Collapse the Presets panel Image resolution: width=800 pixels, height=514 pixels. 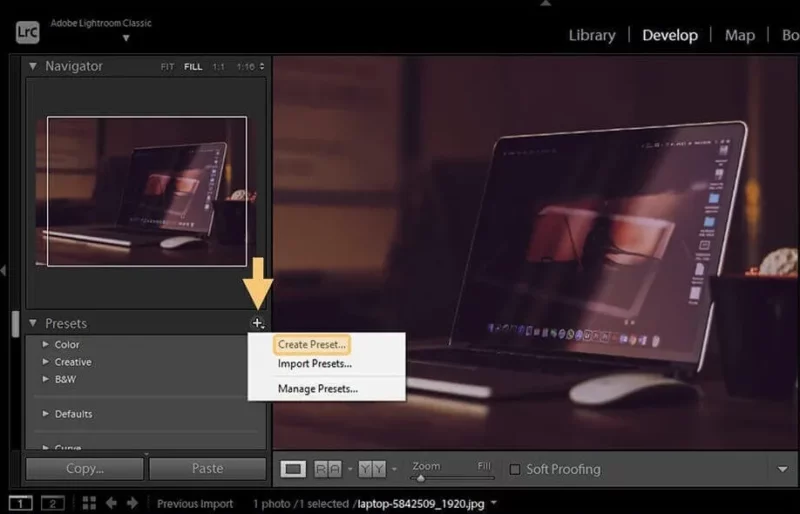click(x=33, y=323)
